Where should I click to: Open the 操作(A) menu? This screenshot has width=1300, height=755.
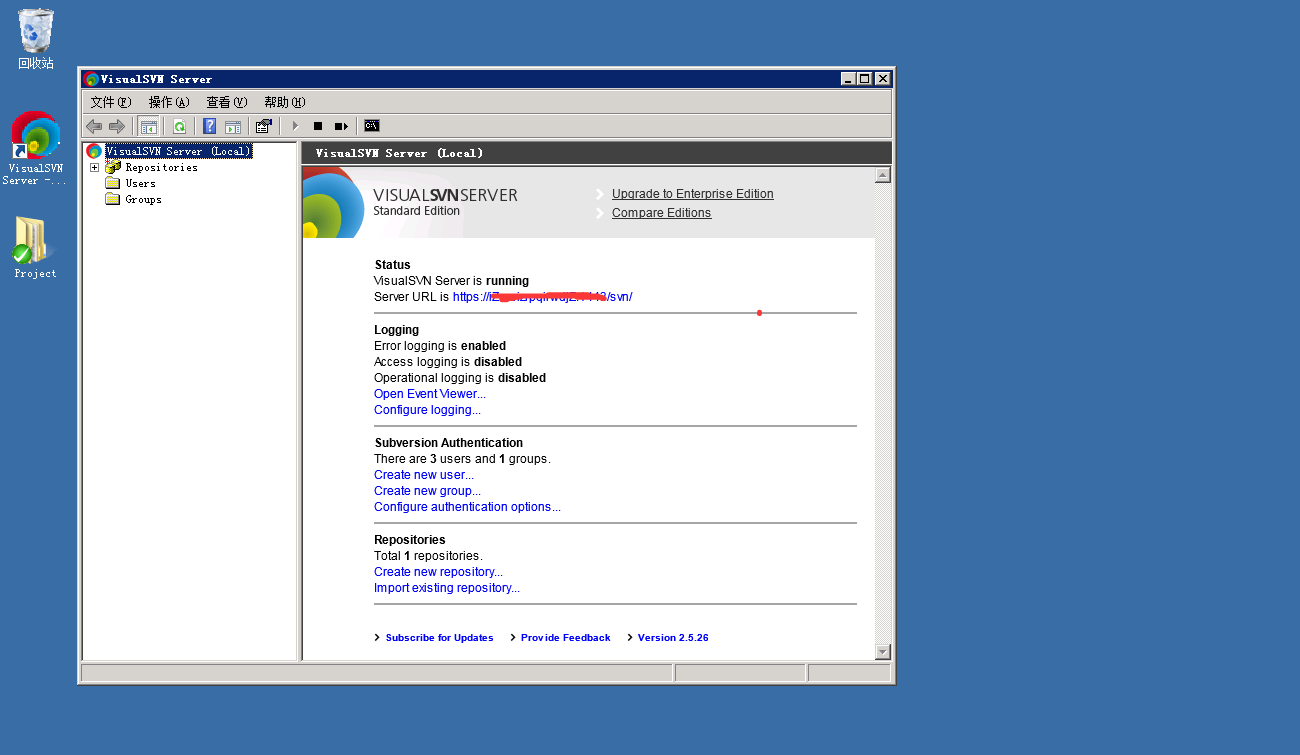(169, 102)
